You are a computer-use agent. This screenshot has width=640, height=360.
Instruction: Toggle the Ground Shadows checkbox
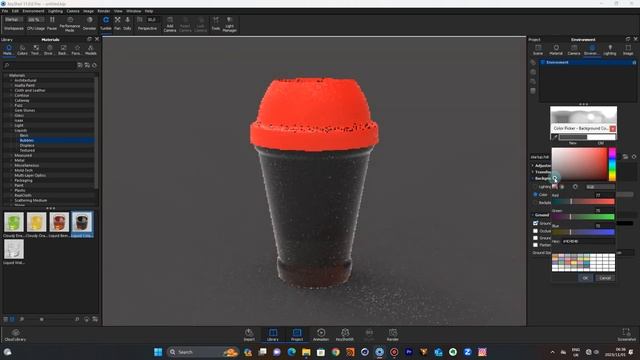[536, 223]
